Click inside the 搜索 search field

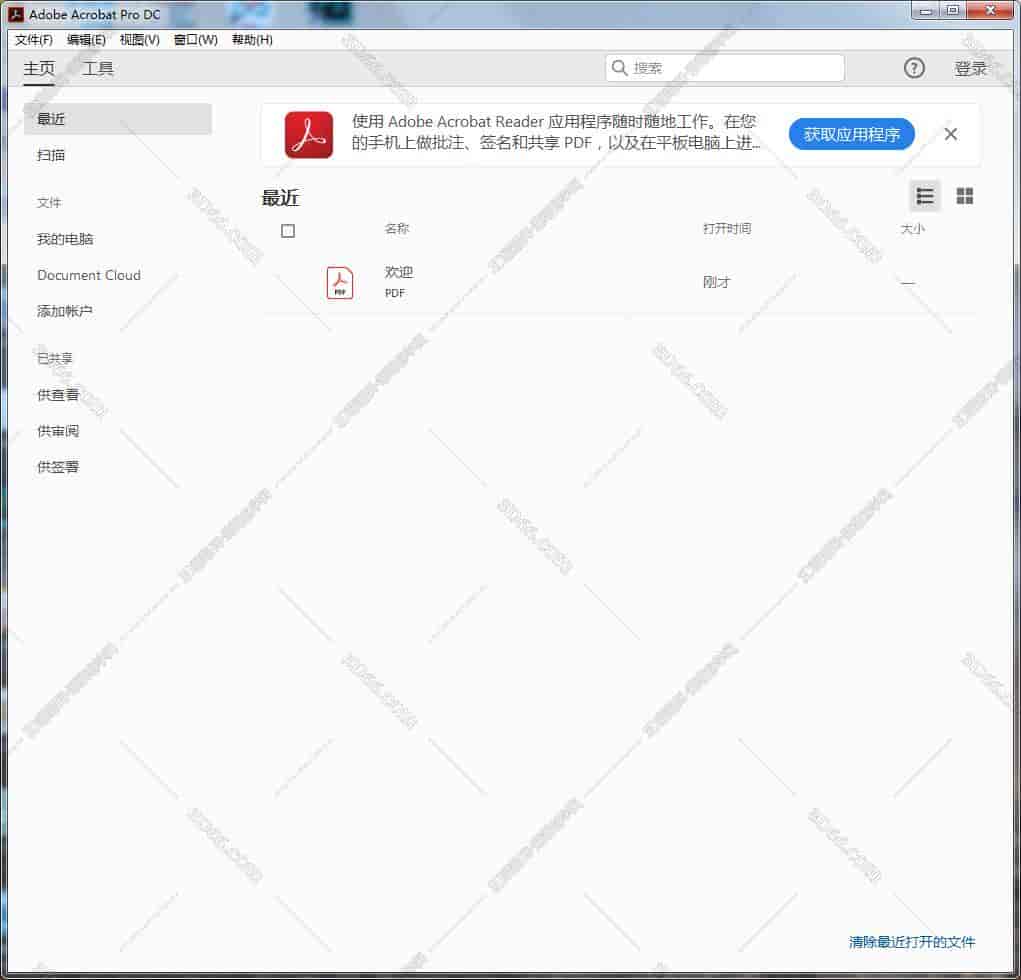pos(725,68)
